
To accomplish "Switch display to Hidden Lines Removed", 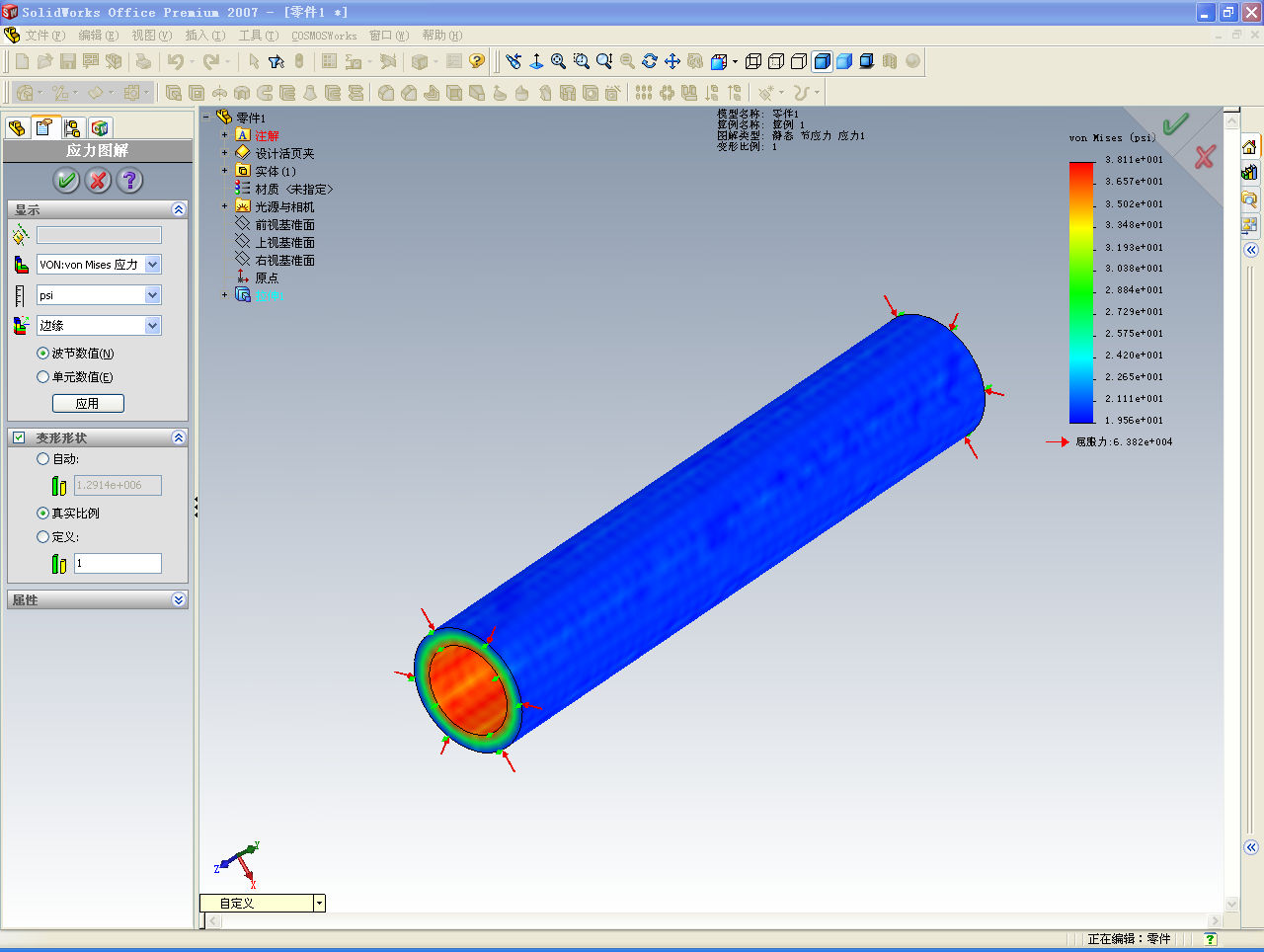I will 799,61.
